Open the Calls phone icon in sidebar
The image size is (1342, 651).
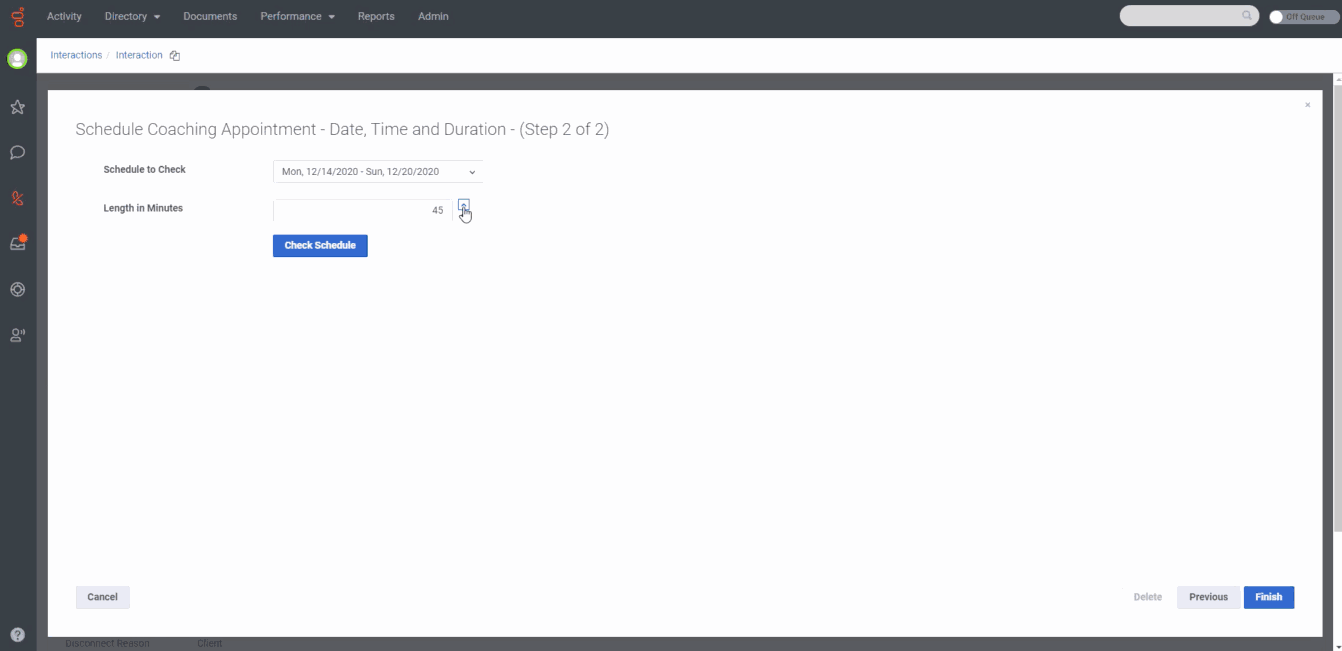[17, 198]
